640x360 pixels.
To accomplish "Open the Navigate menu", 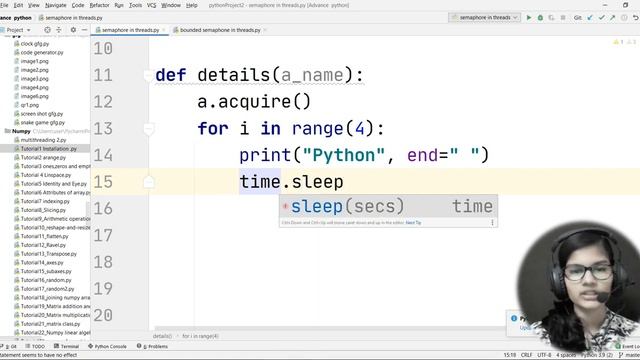I will tap(56, 5).
